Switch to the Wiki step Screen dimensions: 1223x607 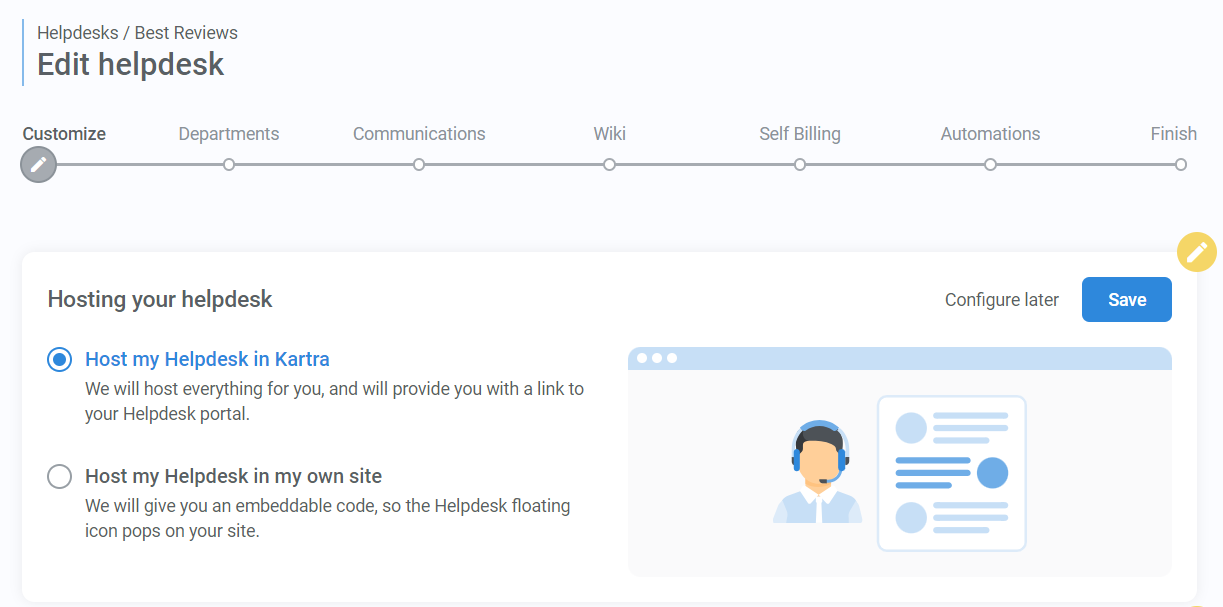[x=609, y=133]
